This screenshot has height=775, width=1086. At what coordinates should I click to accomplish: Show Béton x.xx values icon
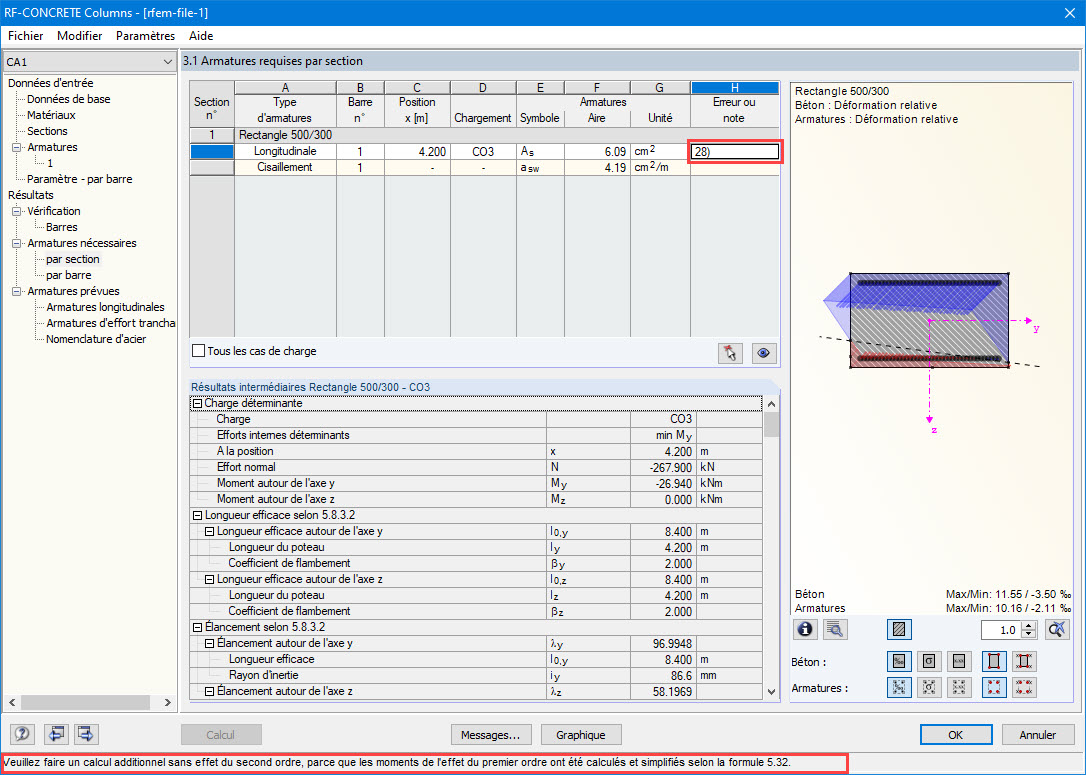[959, 661]
